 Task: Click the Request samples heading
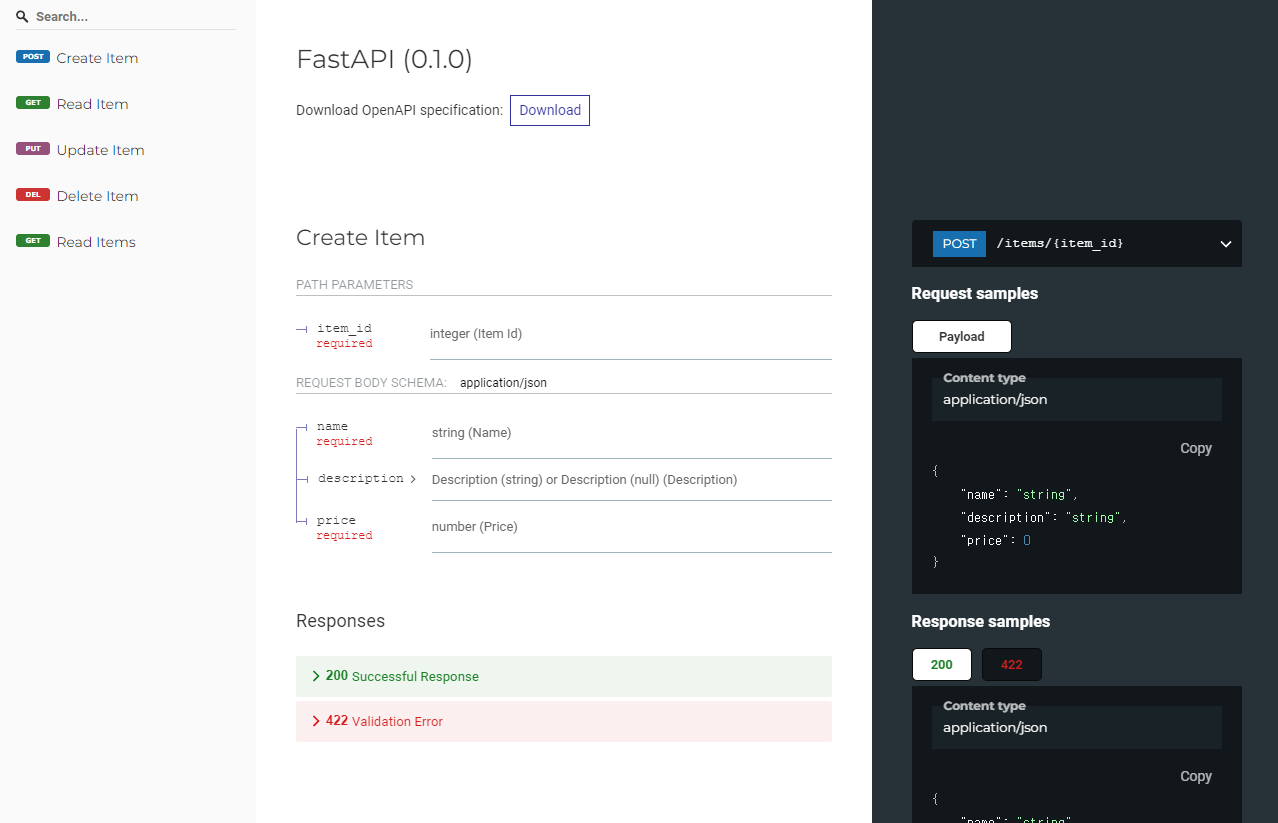(975, 294)
